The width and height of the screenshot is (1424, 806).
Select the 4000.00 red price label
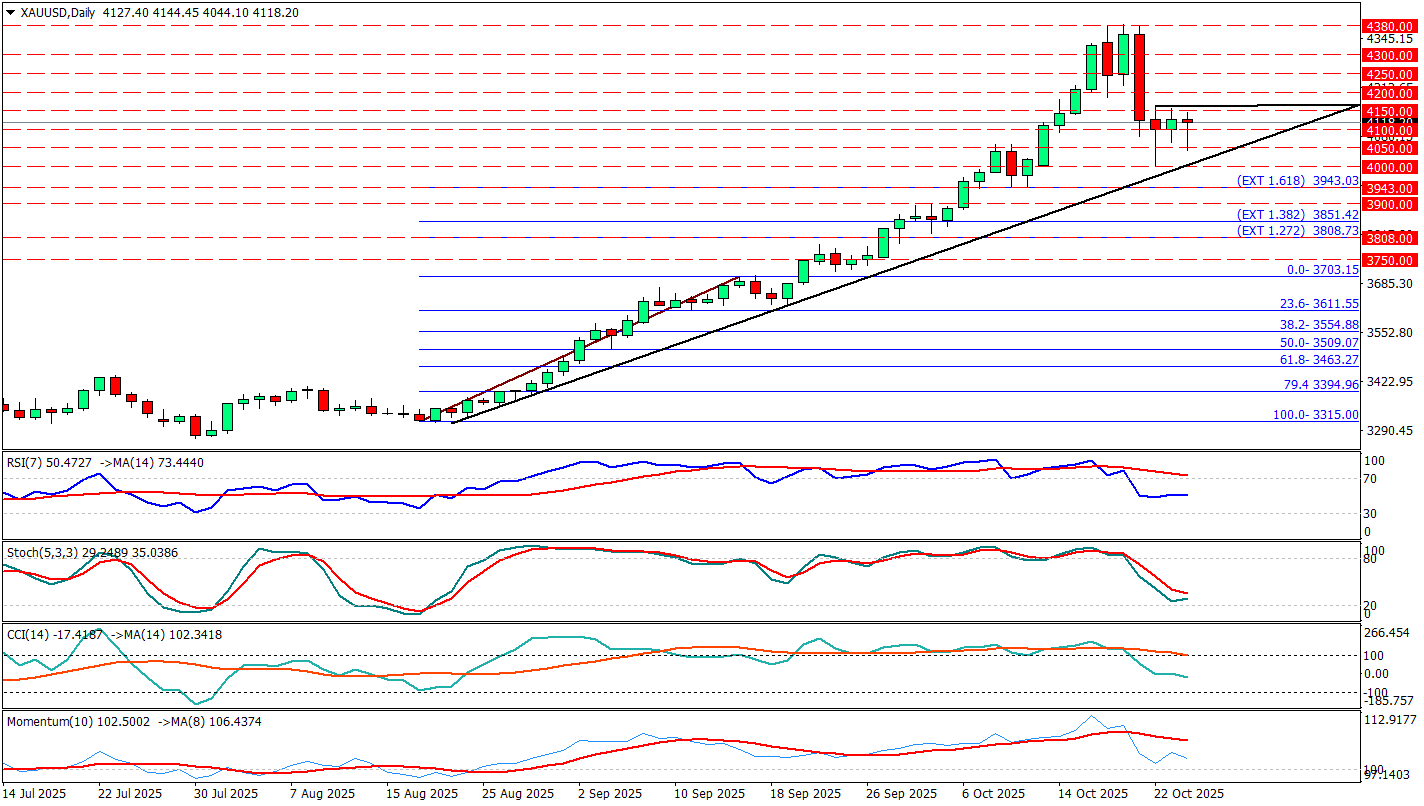click(1389, 167)
